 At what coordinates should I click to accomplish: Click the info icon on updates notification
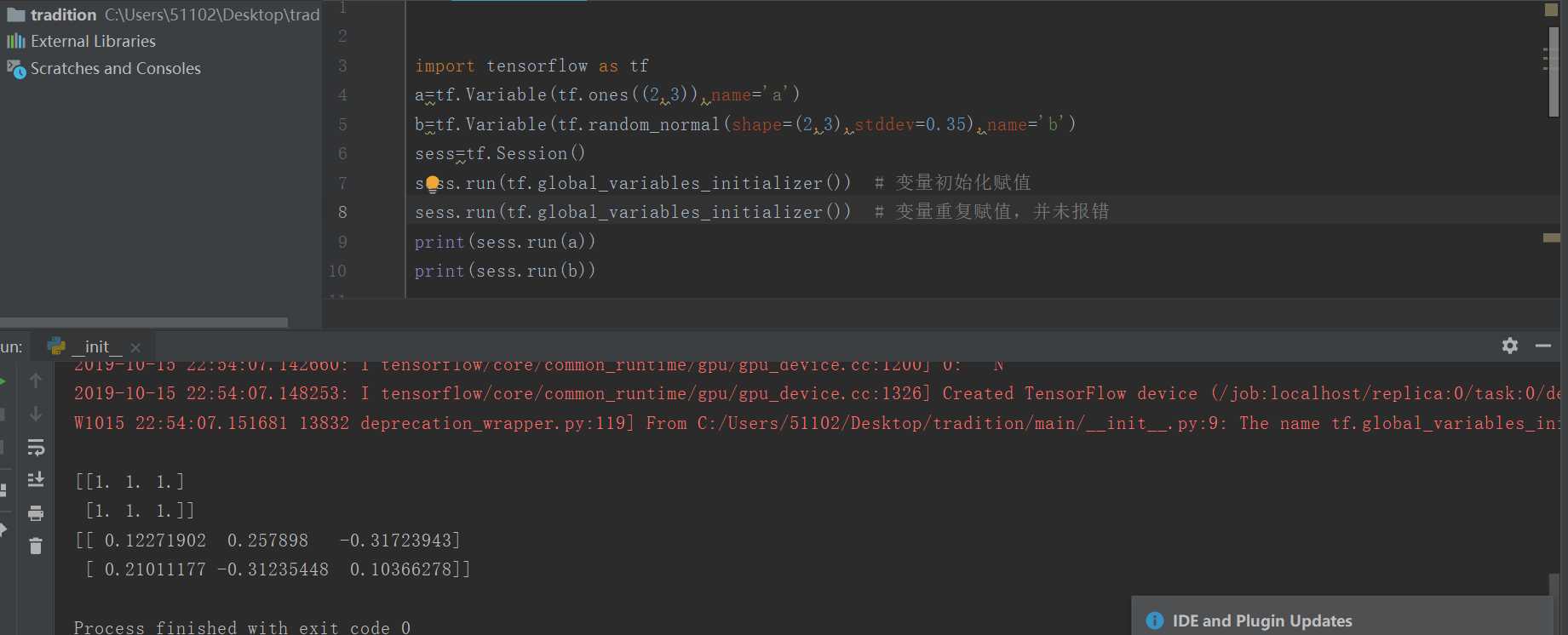tap(1155, 621)
